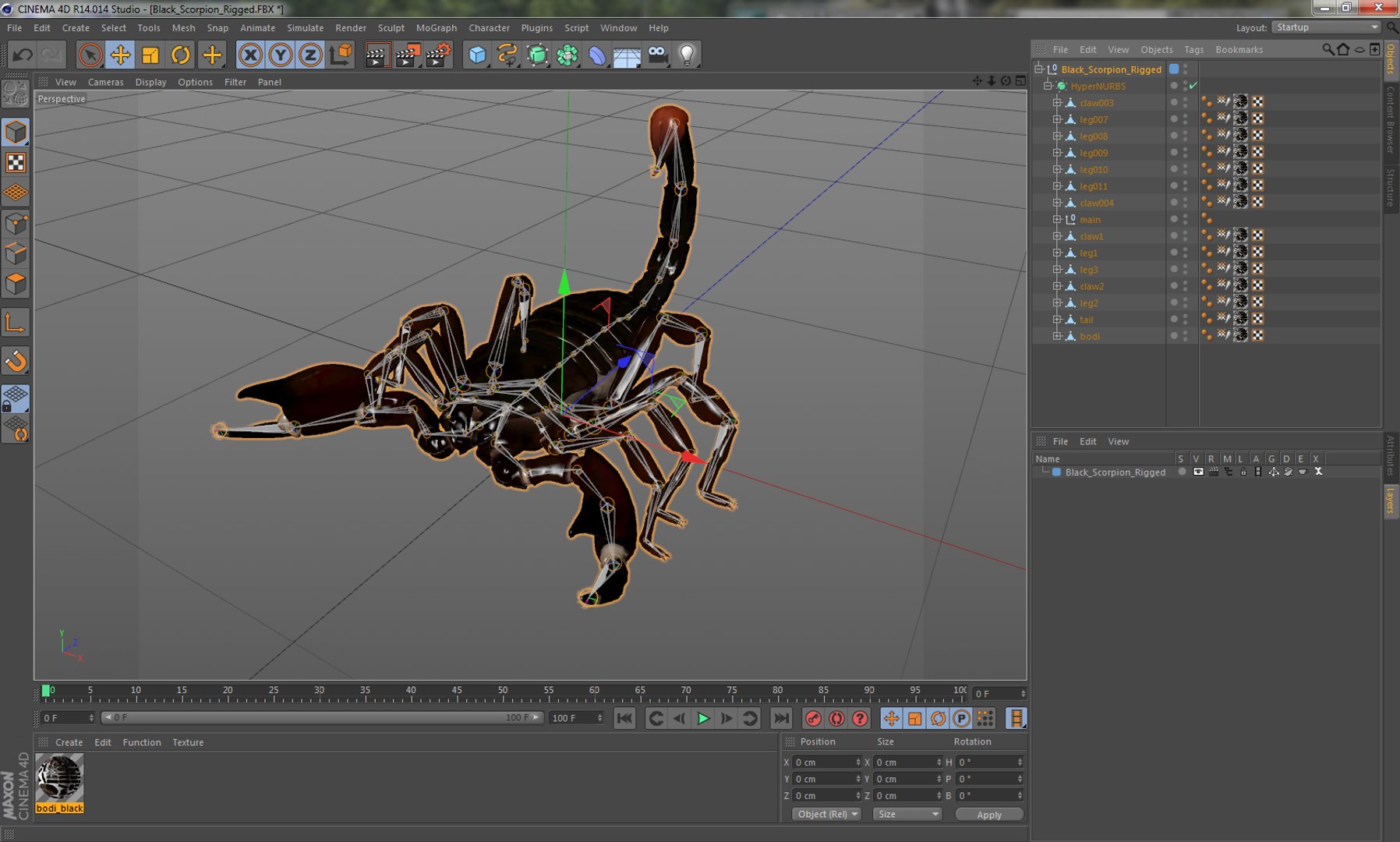Open Object Manager Tags menu

point(1193,49)
